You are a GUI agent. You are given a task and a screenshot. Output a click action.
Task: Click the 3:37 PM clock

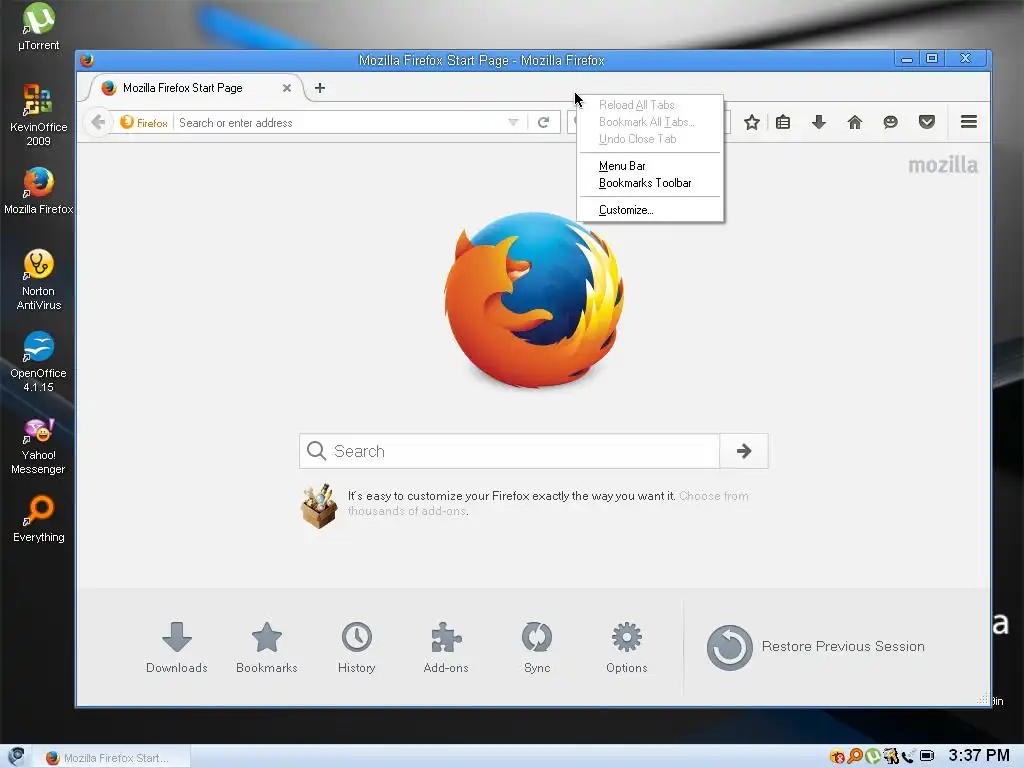point(979,756)
